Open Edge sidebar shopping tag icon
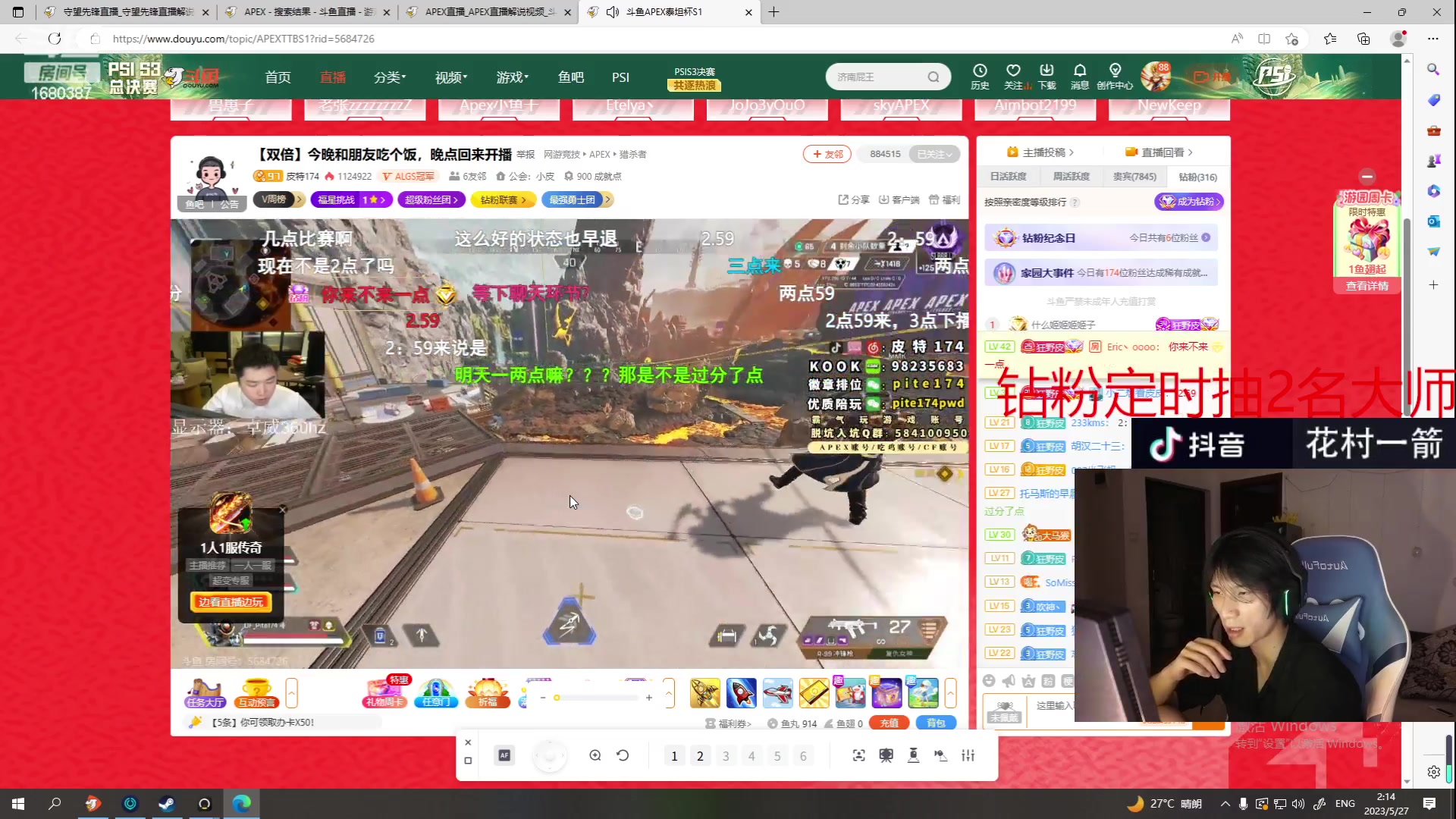The height and width of the screenshot is (819, 1456). click(x=1433, y=100)
